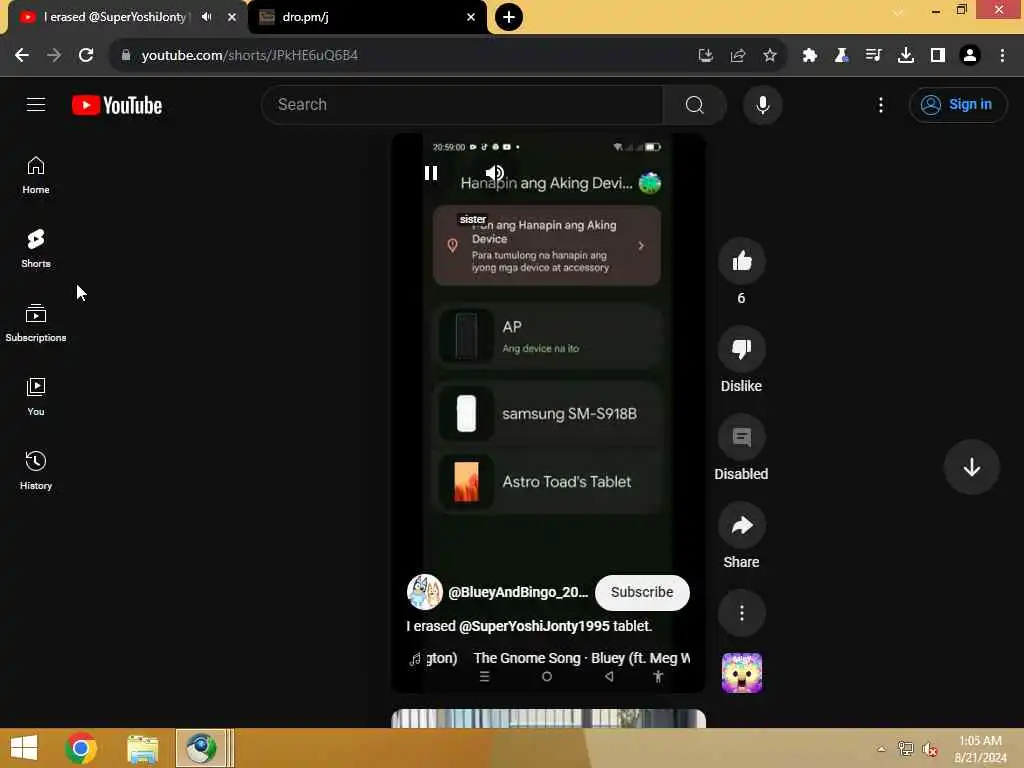The width and height of the screenshot is (1024, 768).
Task: Click the muted volume tray icon
Action: click(930, 748)
